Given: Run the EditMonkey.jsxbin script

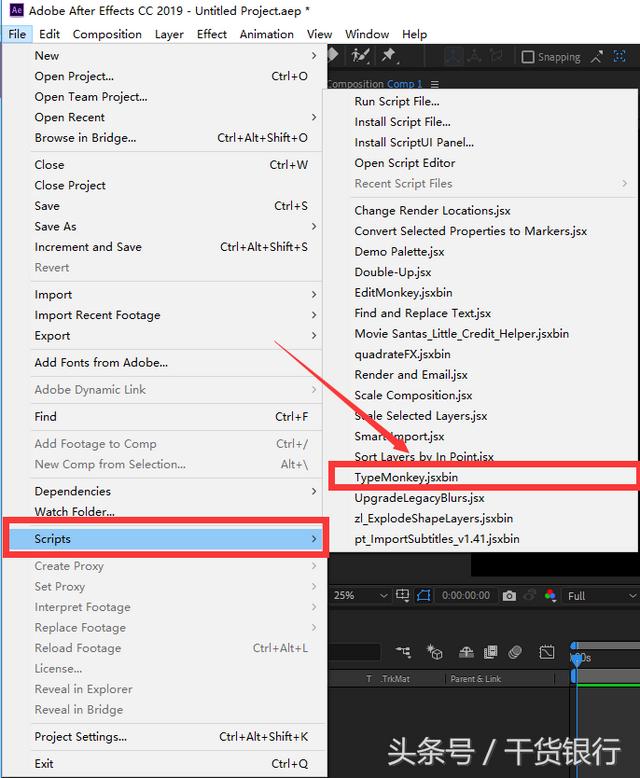Looking at the screenshot, I should 480,293.
